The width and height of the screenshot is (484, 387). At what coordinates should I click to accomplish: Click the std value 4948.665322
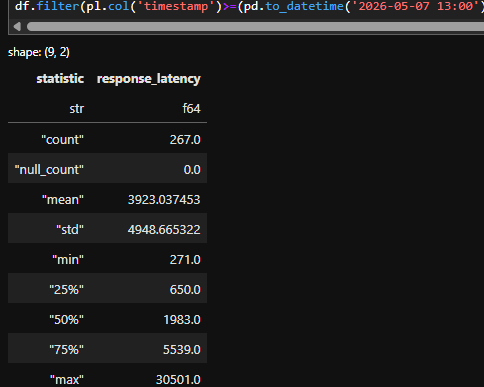click(164, 230)
